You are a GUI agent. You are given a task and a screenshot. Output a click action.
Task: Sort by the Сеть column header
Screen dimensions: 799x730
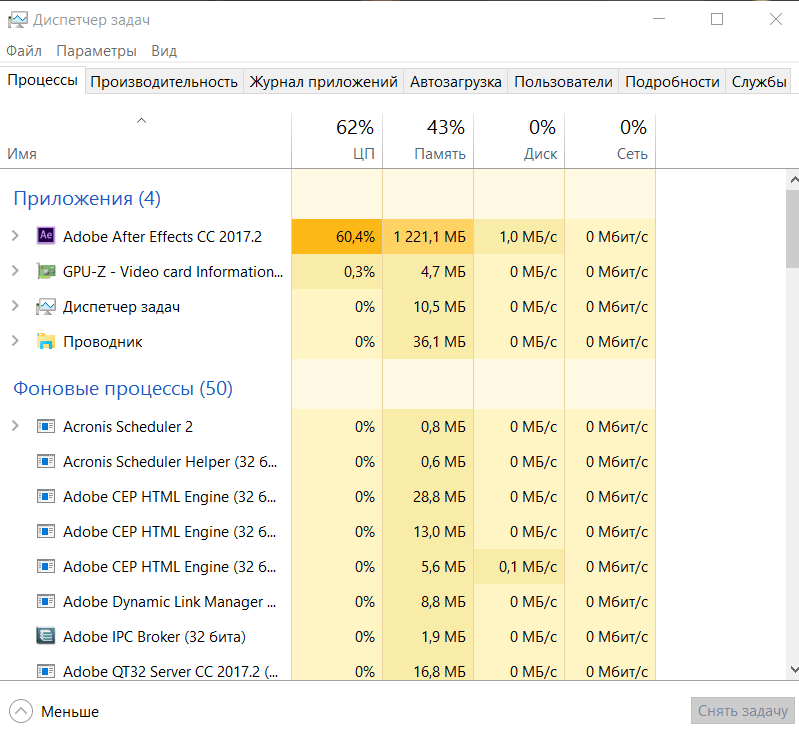(x=610, y=141)
